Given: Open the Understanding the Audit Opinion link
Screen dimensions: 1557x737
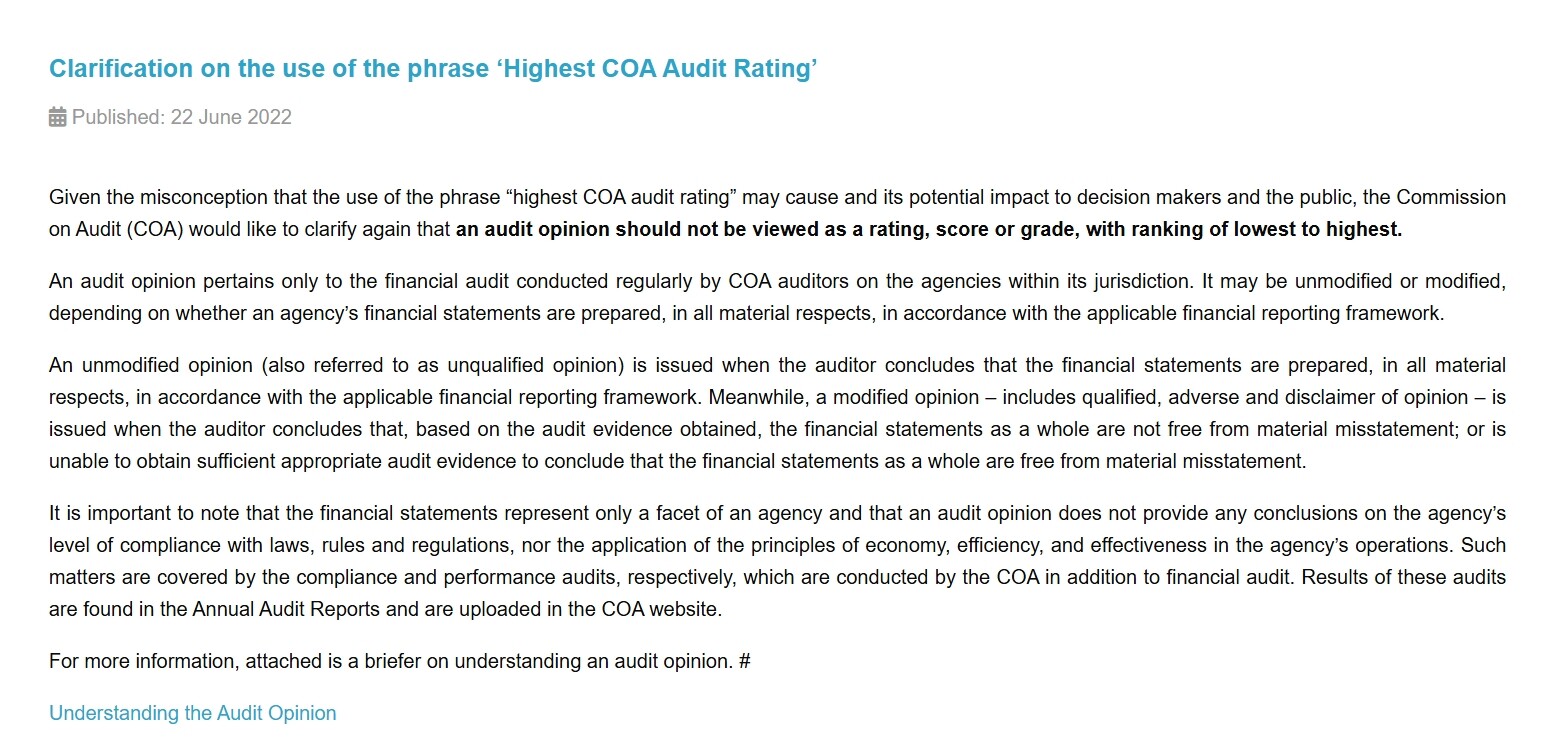Looking at the screenshot, I should point(193,713).
